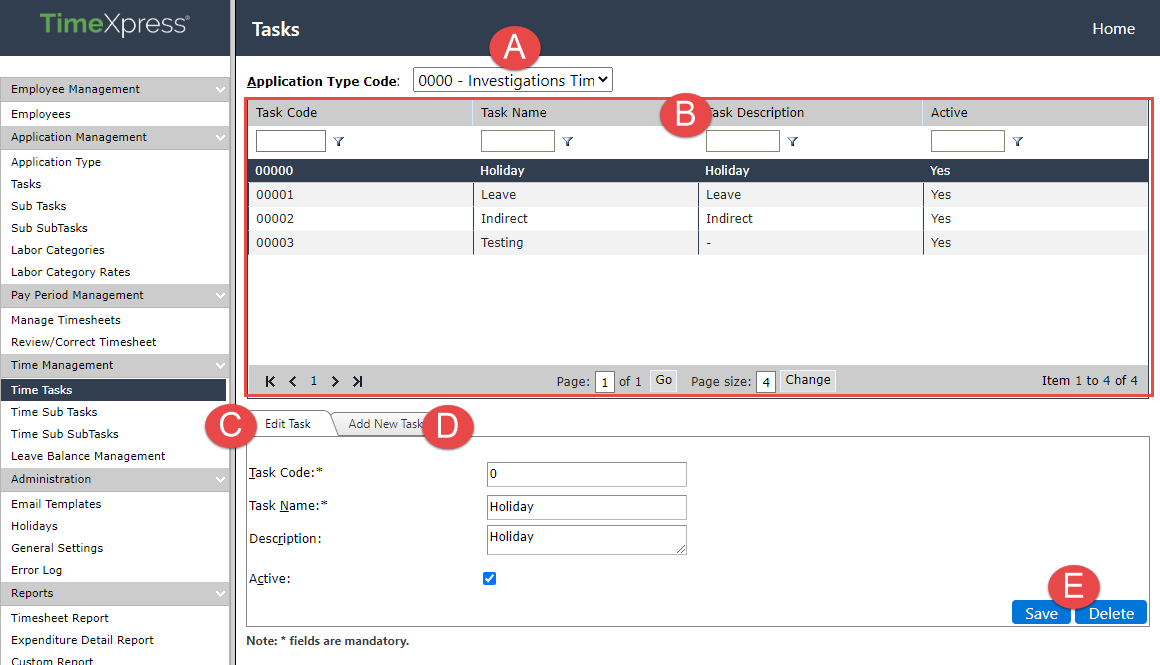This screenshot has height=665, width=1160.
Task: Click page number 1 in the pager
Action: 314,381
